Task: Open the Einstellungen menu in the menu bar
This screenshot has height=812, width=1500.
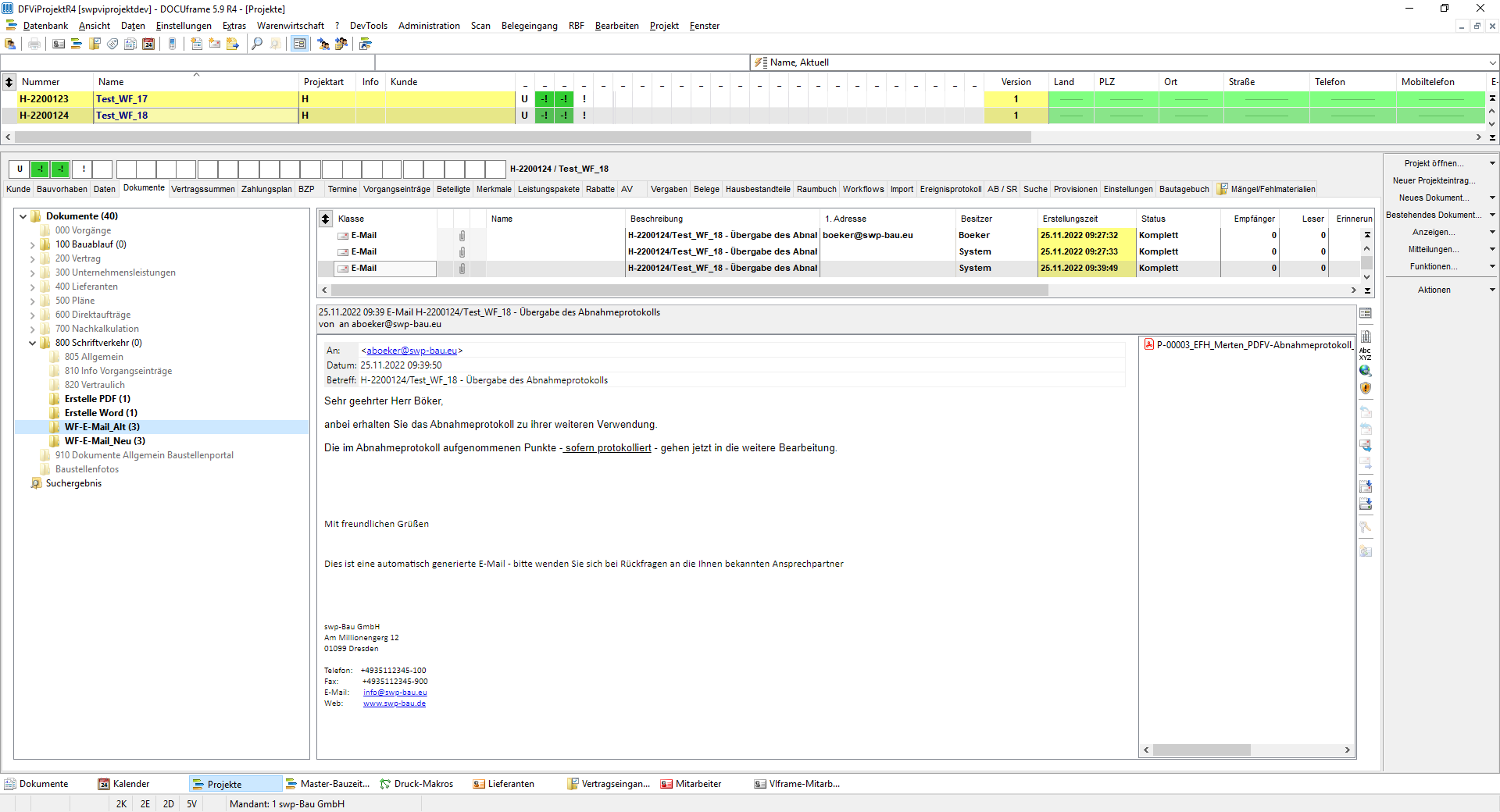Action: [184, 26]
